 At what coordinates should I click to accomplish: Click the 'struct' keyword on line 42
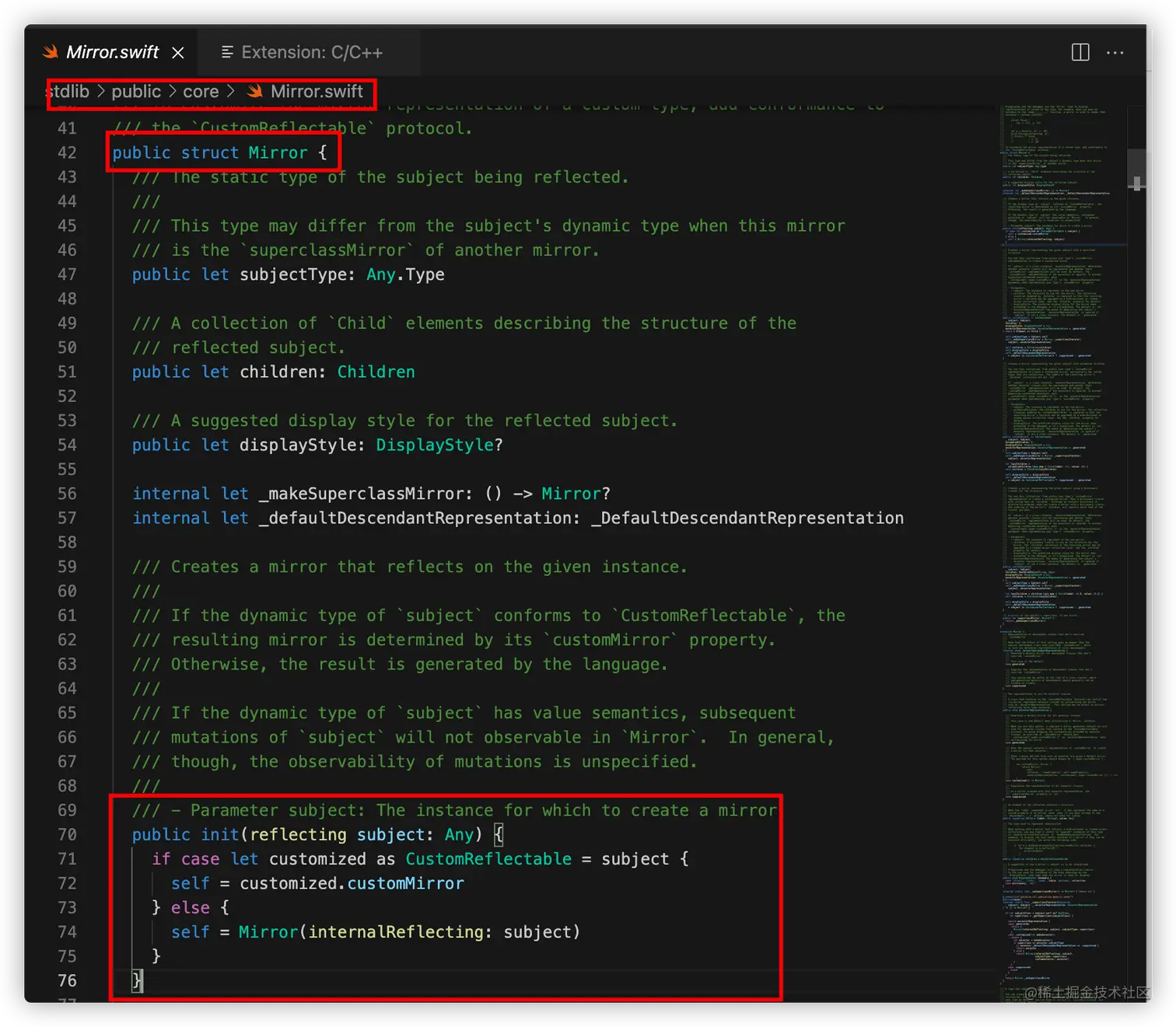coord(210,152)
